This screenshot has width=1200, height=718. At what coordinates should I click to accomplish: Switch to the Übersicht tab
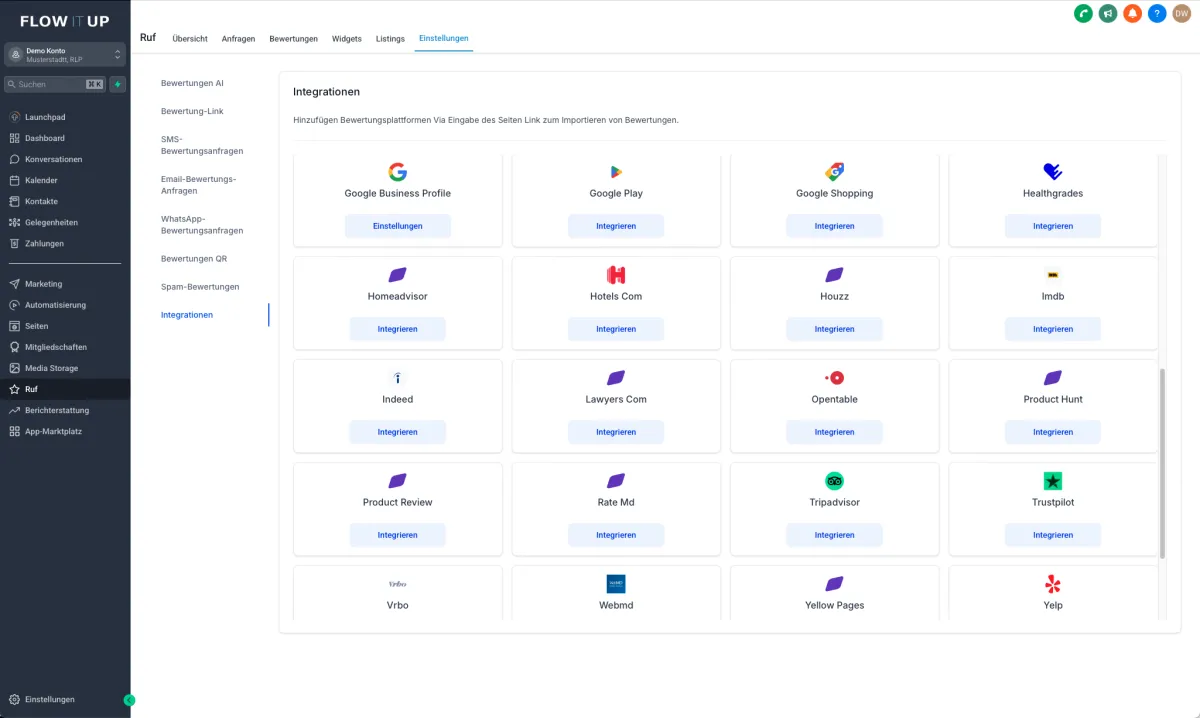point(190,39)
